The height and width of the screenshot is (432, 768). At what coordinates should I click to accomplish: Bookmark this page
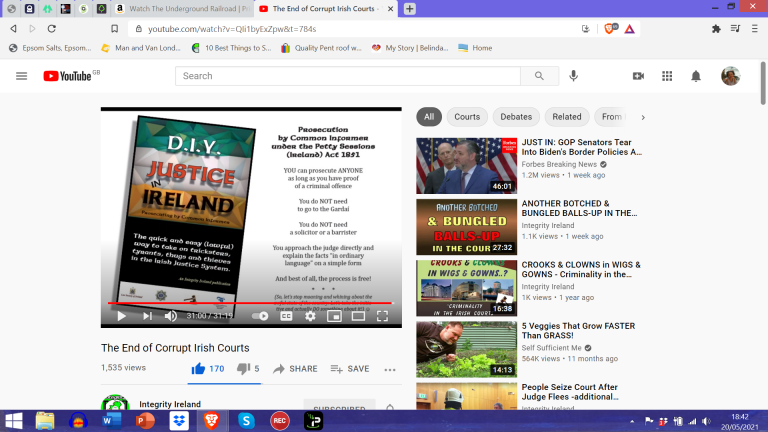click(x=115, y=29)
